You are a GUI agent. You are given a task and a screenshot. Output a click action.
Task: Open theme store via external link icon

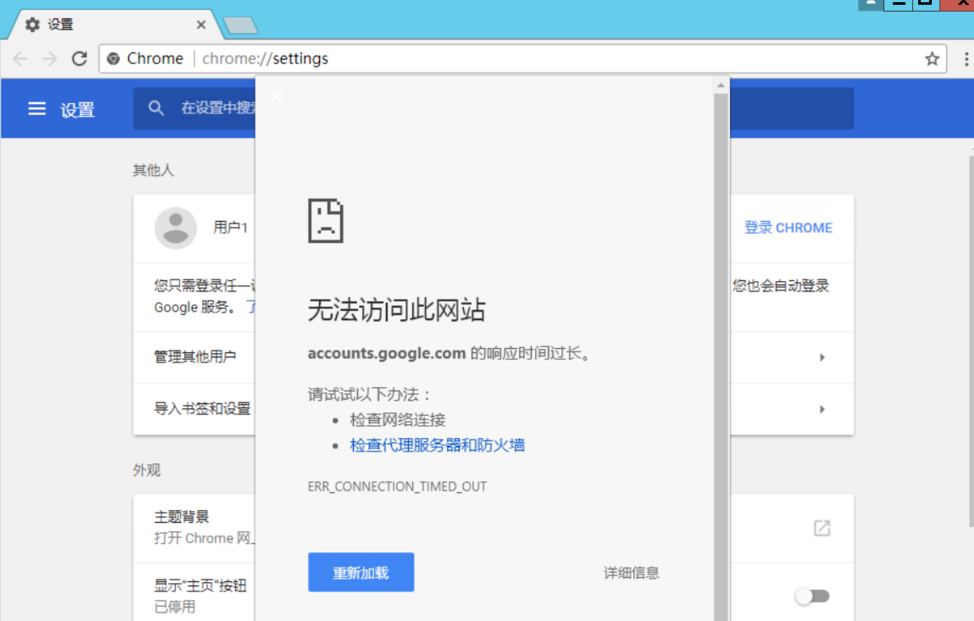click(x=822, y=528)
